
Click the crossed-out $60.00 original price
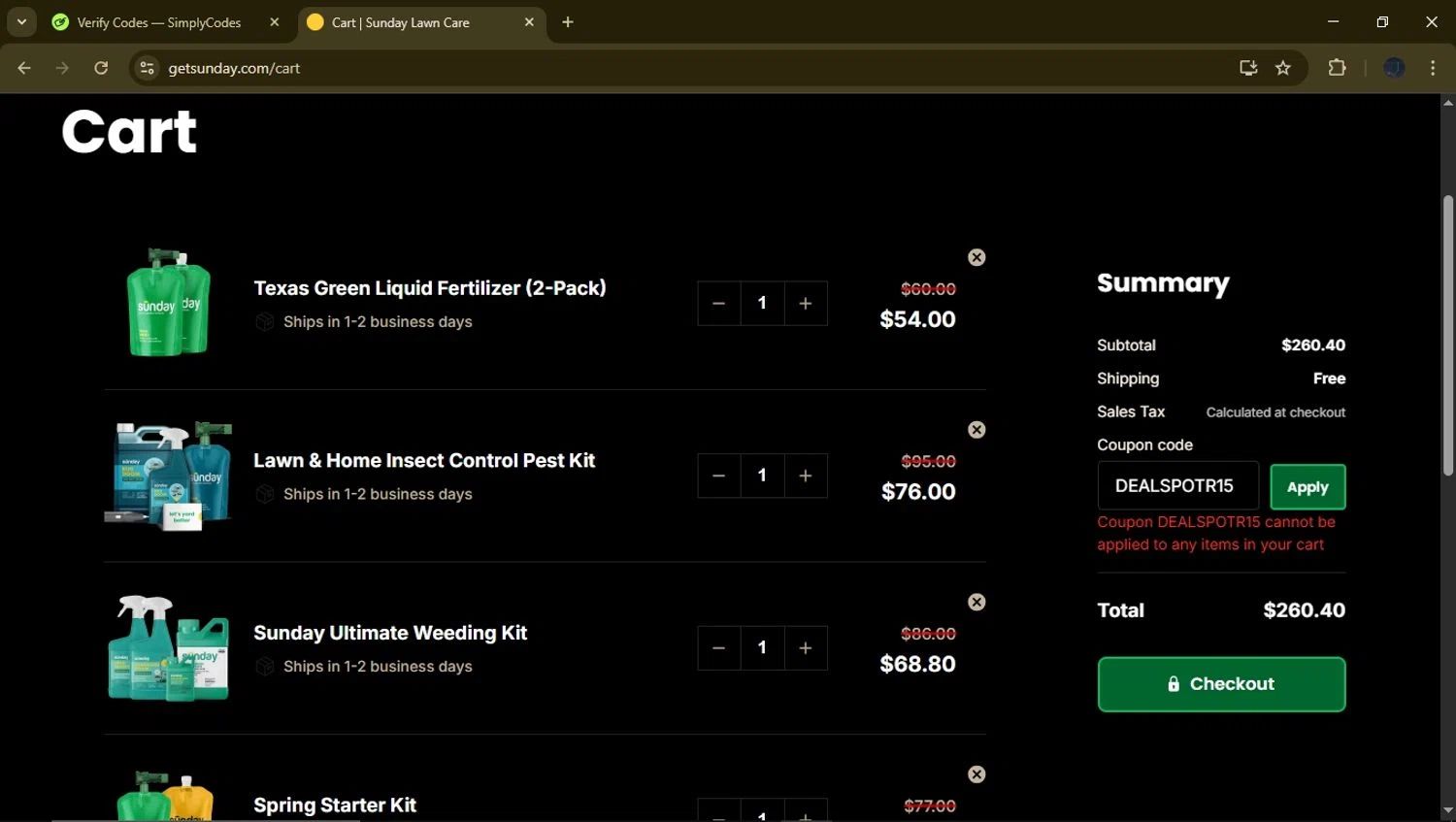point(928,289)
